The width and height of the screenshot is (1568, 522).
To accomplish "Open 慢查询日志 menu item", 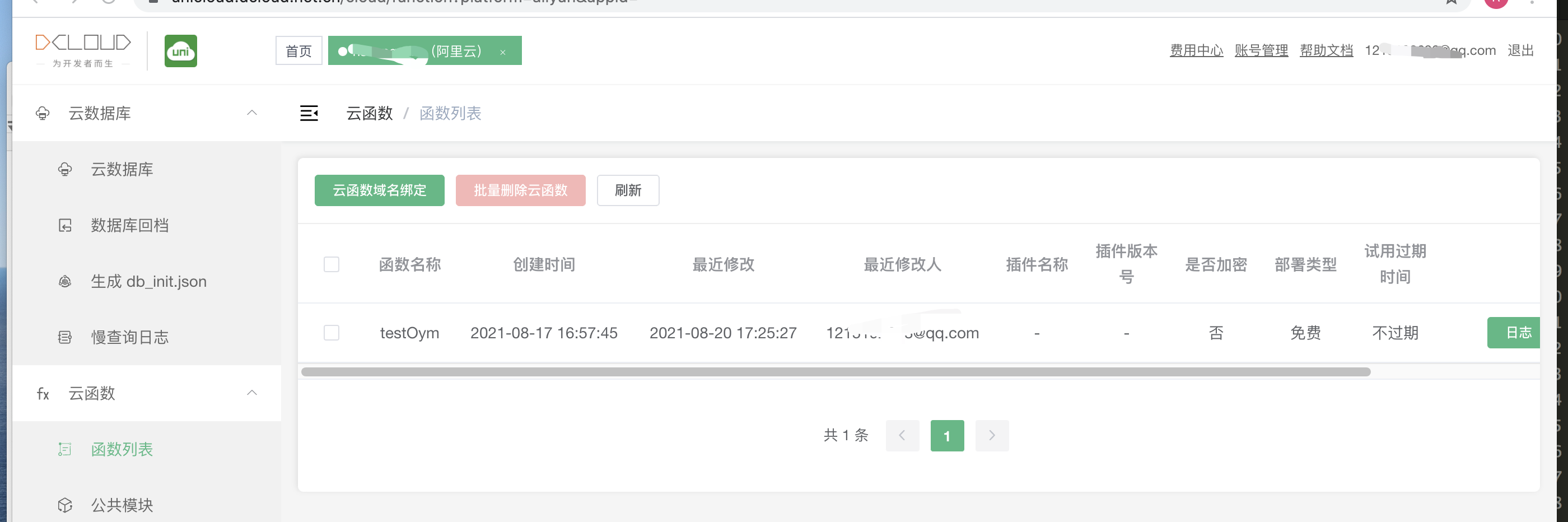I will [x=146, y=337].
